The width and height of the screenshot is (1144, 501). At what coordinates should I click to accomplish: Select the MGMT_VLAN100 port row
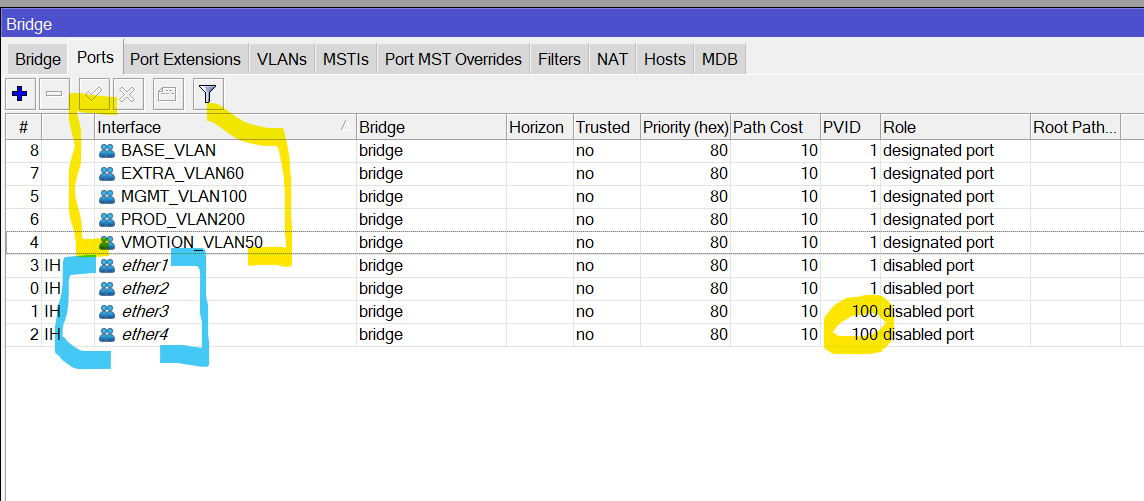tap(574, 196)
